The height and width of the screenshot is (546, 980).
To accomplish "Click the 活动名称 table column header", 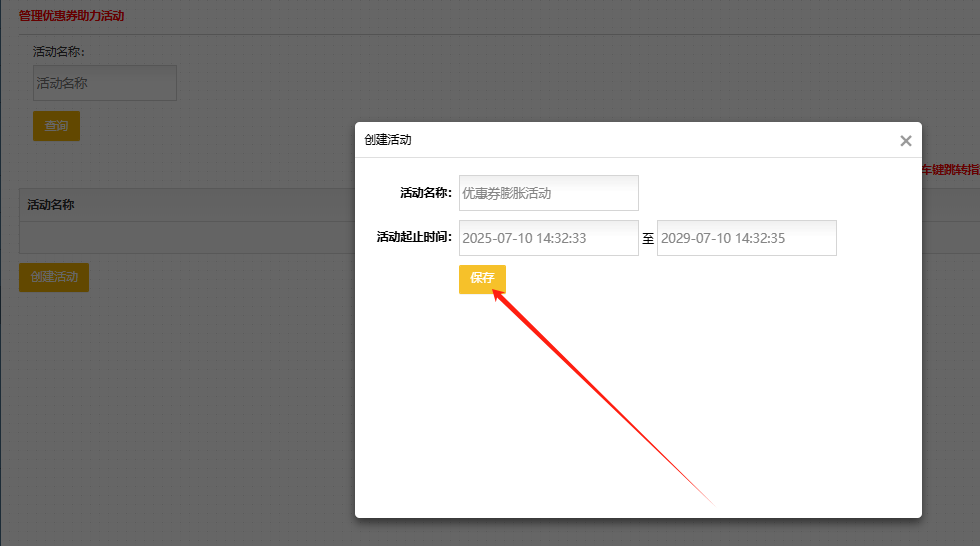I will [x=51, y=205].
